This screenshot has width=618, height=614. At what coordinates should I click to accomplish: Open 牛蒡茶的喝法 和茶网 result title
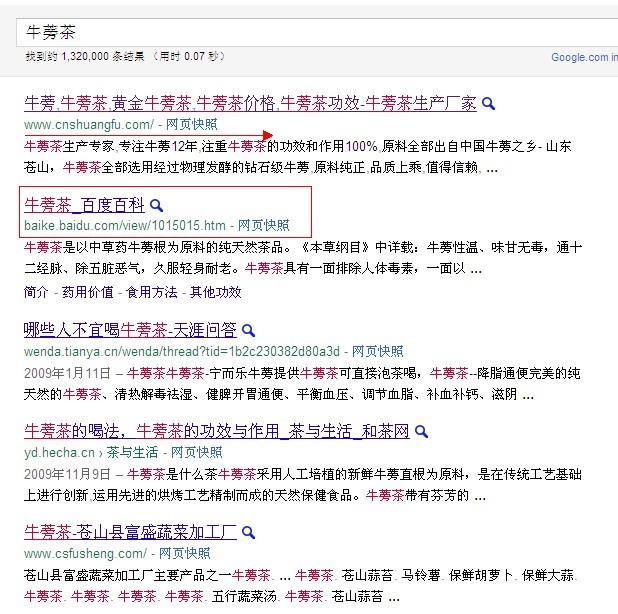pyautogui.click(x=217, y=431)
